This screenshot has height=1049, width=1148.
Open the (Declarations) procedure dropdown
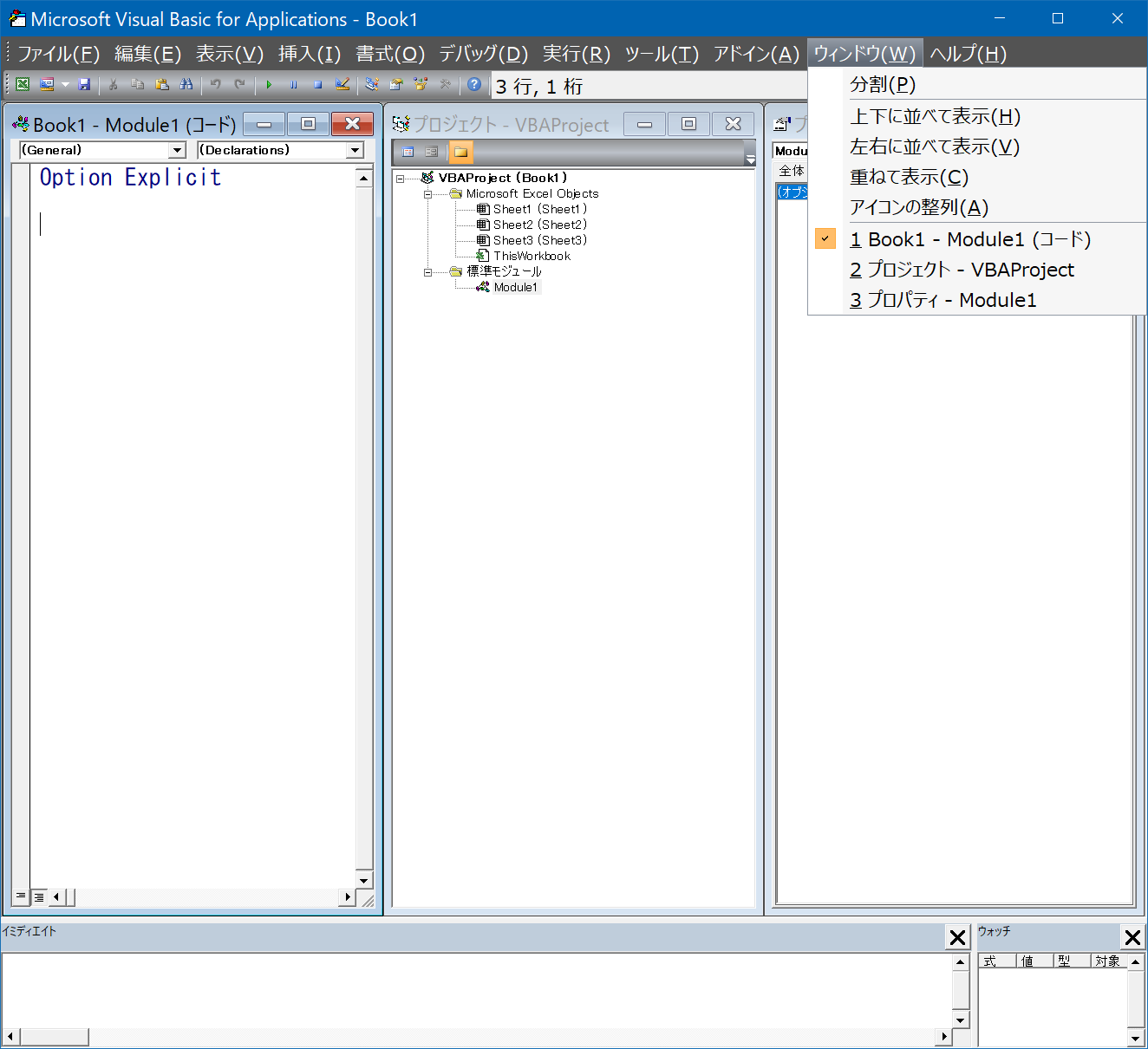tap(355, 149)
